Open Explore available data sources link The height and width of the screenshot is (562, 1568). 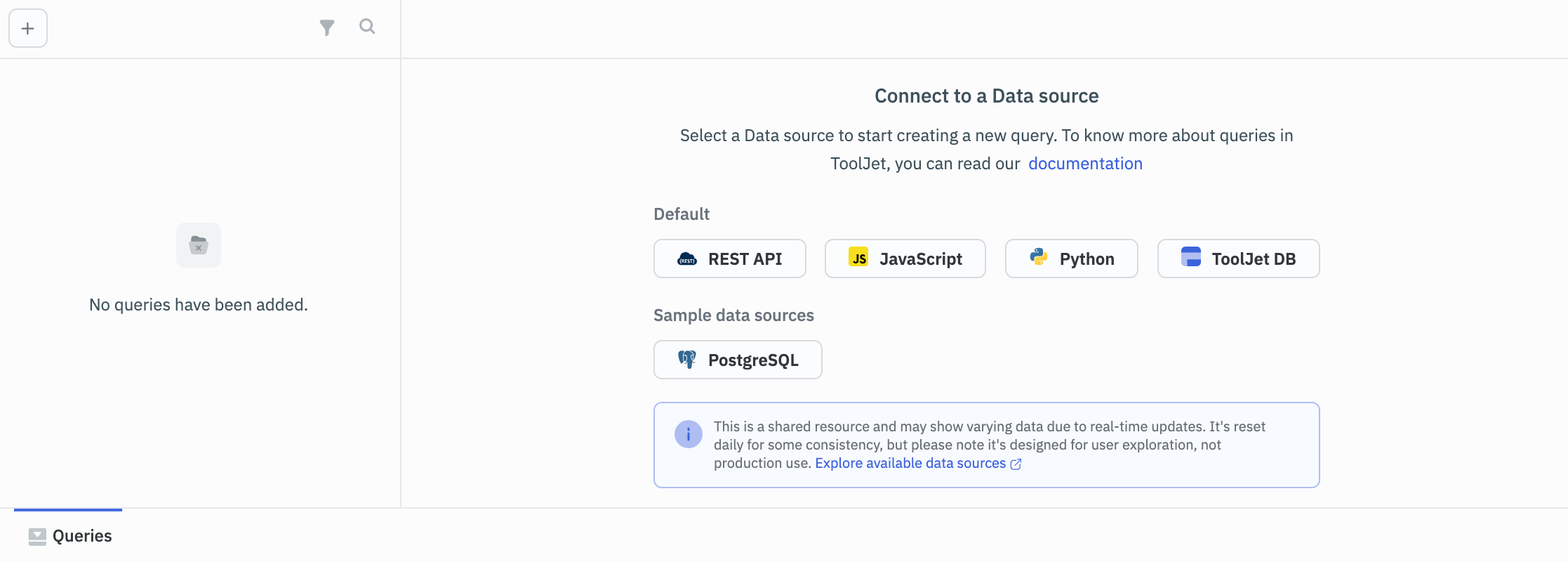click(x=910, y=464)
